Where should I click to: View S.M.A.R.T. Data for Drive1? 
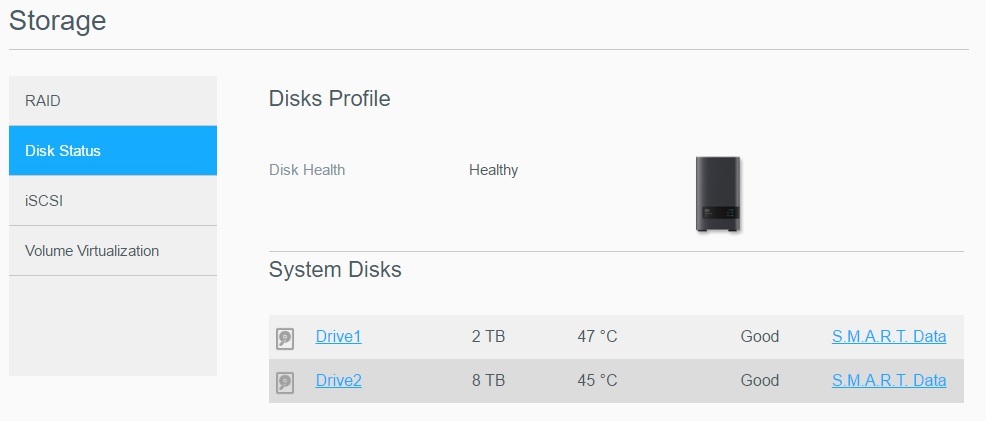coord(888,337)
